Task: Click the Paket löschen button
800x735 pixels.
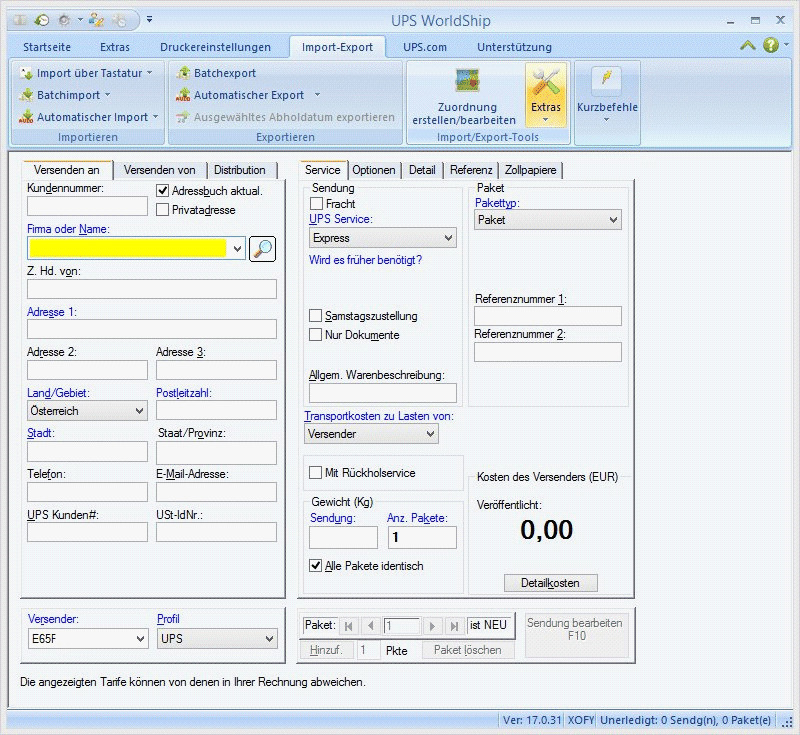Action: tap(468, 650)
